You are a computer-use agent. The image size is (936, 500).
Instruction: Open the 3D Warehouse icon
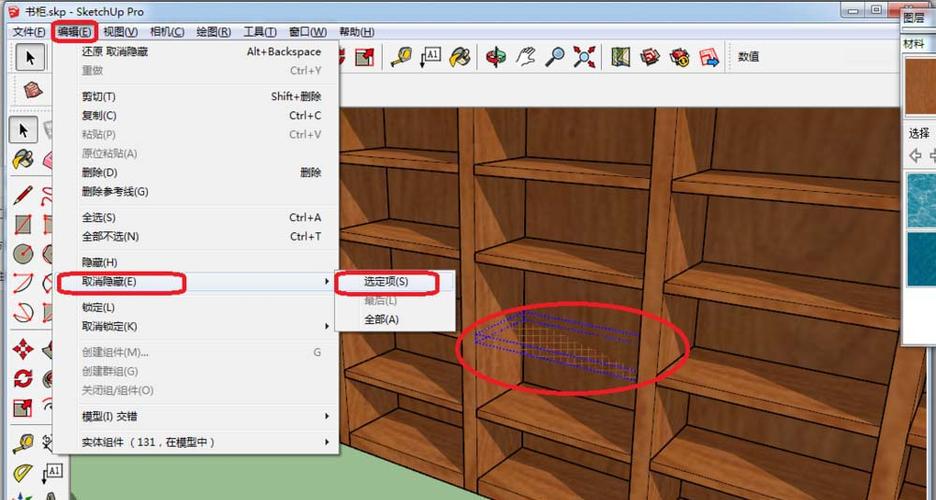[x=650, y=57]
